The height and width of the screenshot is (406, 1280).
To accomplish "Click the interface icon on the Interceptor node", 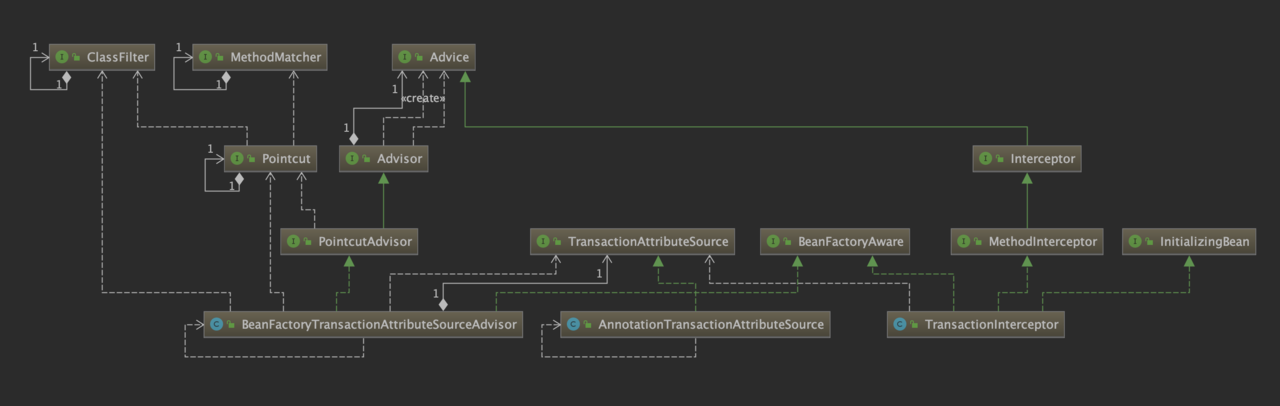I will 986,159.
